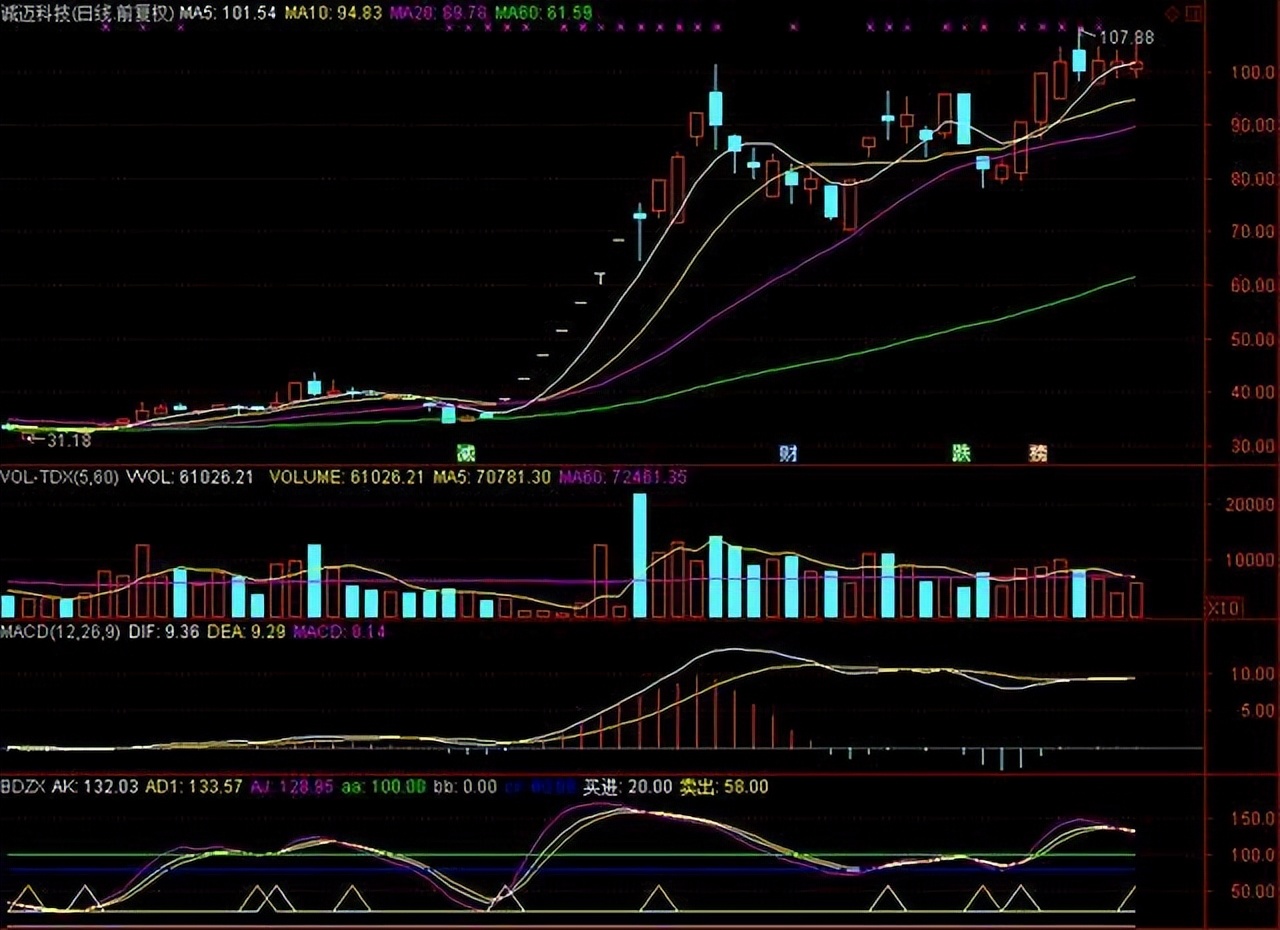Click the MACD(12,26,9) indicator name
This screenshot has width=1280, height=930.
pyautogui.click(x=60, y=632)
